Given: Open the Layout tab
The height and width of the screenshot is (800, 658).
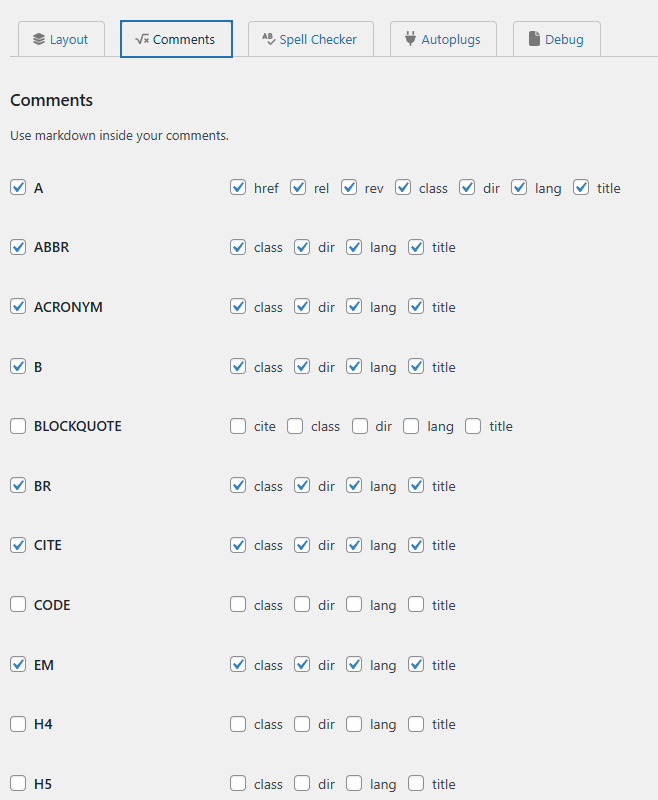Looking at the screenshot, I should click(61, 39).
